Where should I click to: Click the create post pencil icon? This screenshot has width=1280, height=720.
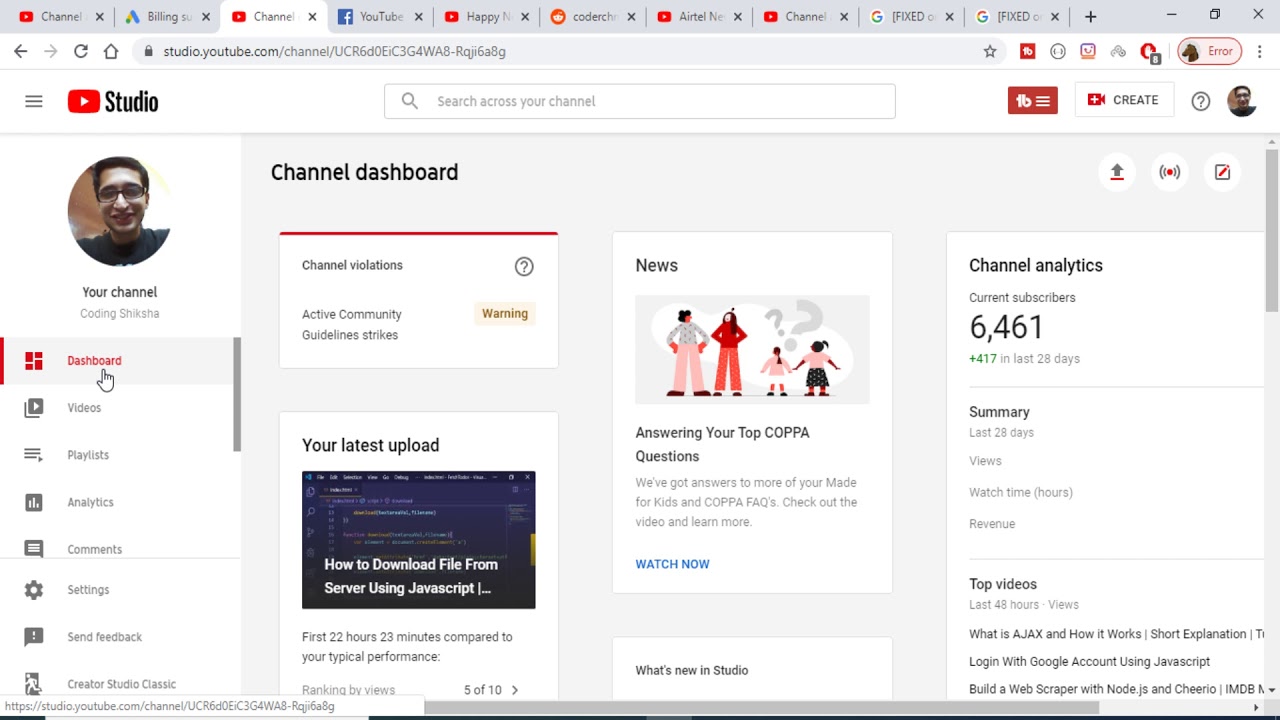click(1222, 172)
